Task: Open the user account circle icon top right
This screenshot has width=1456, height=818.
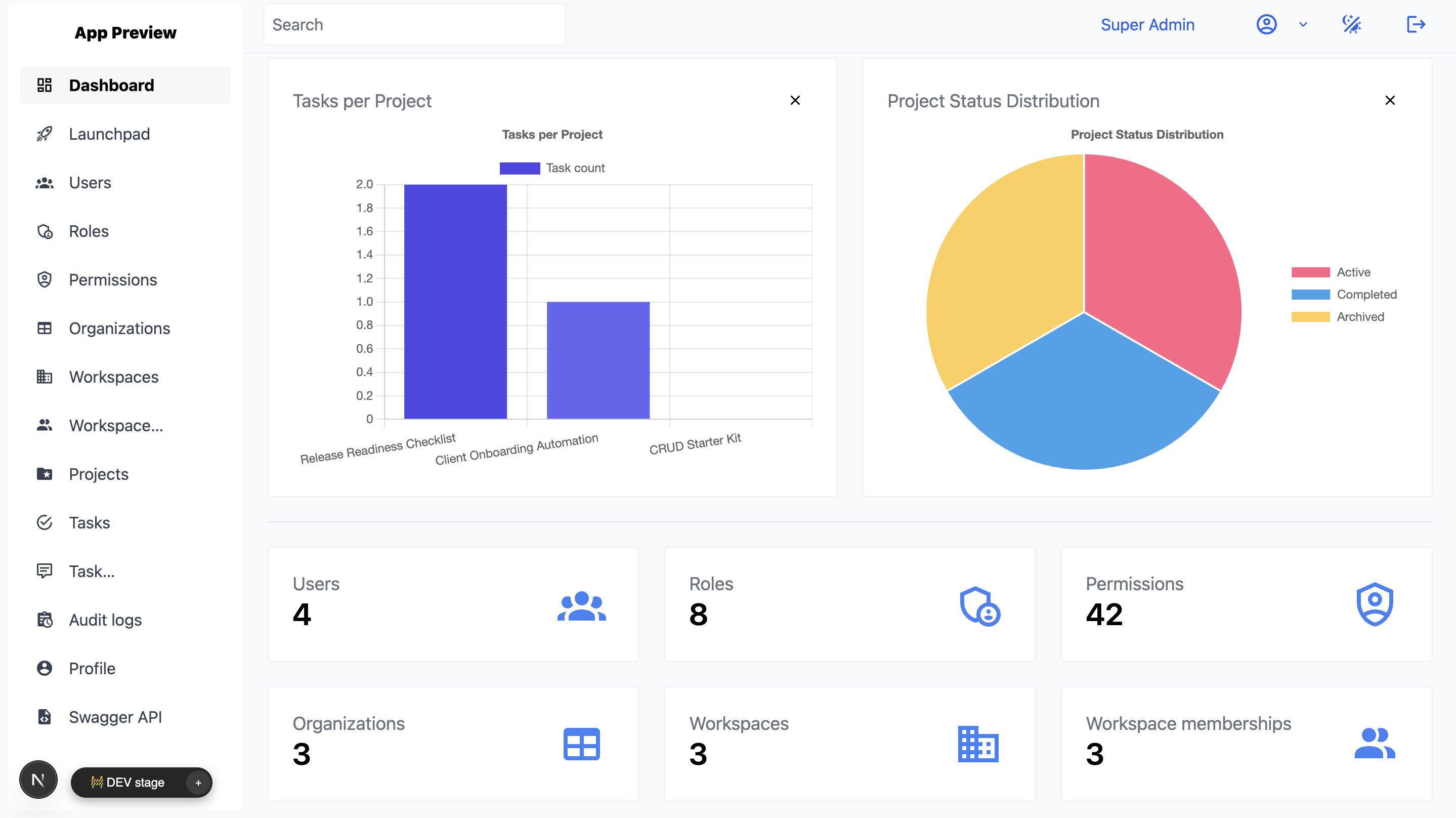Action: [1267, 24]
